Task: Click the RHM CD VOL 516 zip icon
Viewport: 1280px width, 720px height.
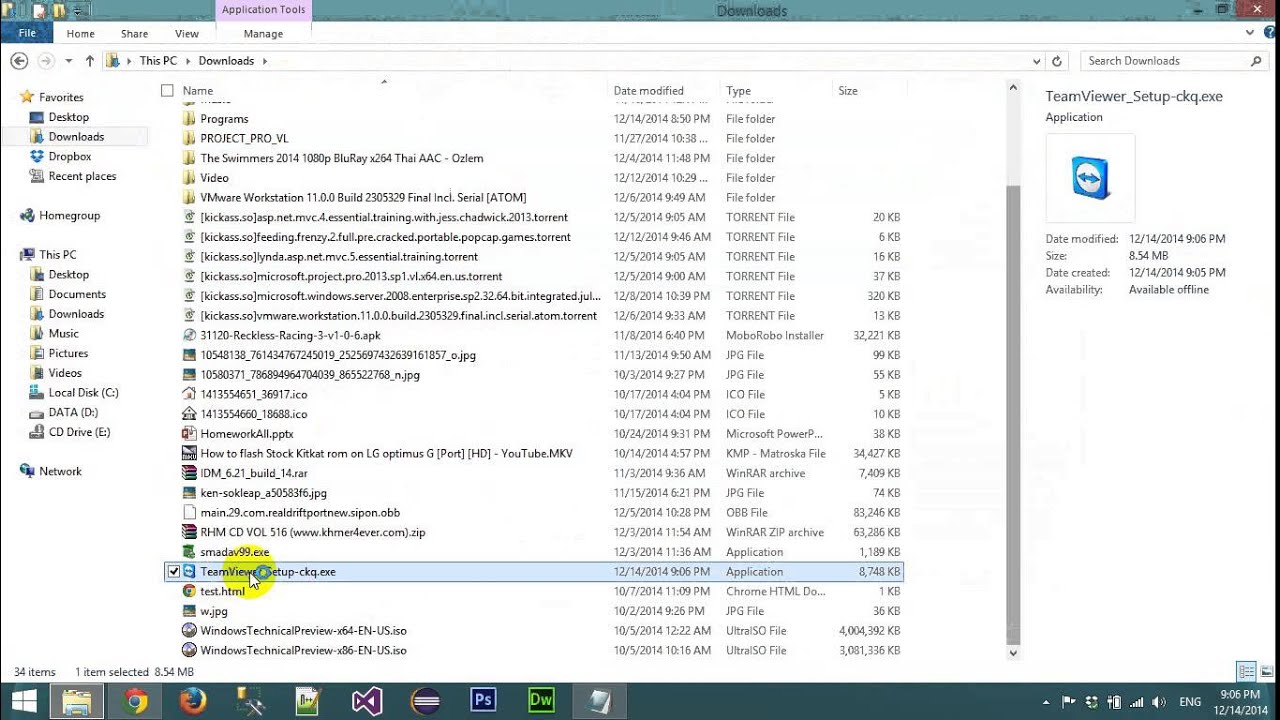Action: point(190,533)
